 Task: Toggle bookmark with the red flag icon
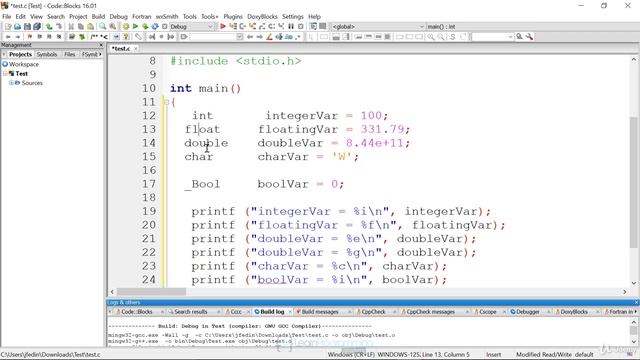[29, 37]
